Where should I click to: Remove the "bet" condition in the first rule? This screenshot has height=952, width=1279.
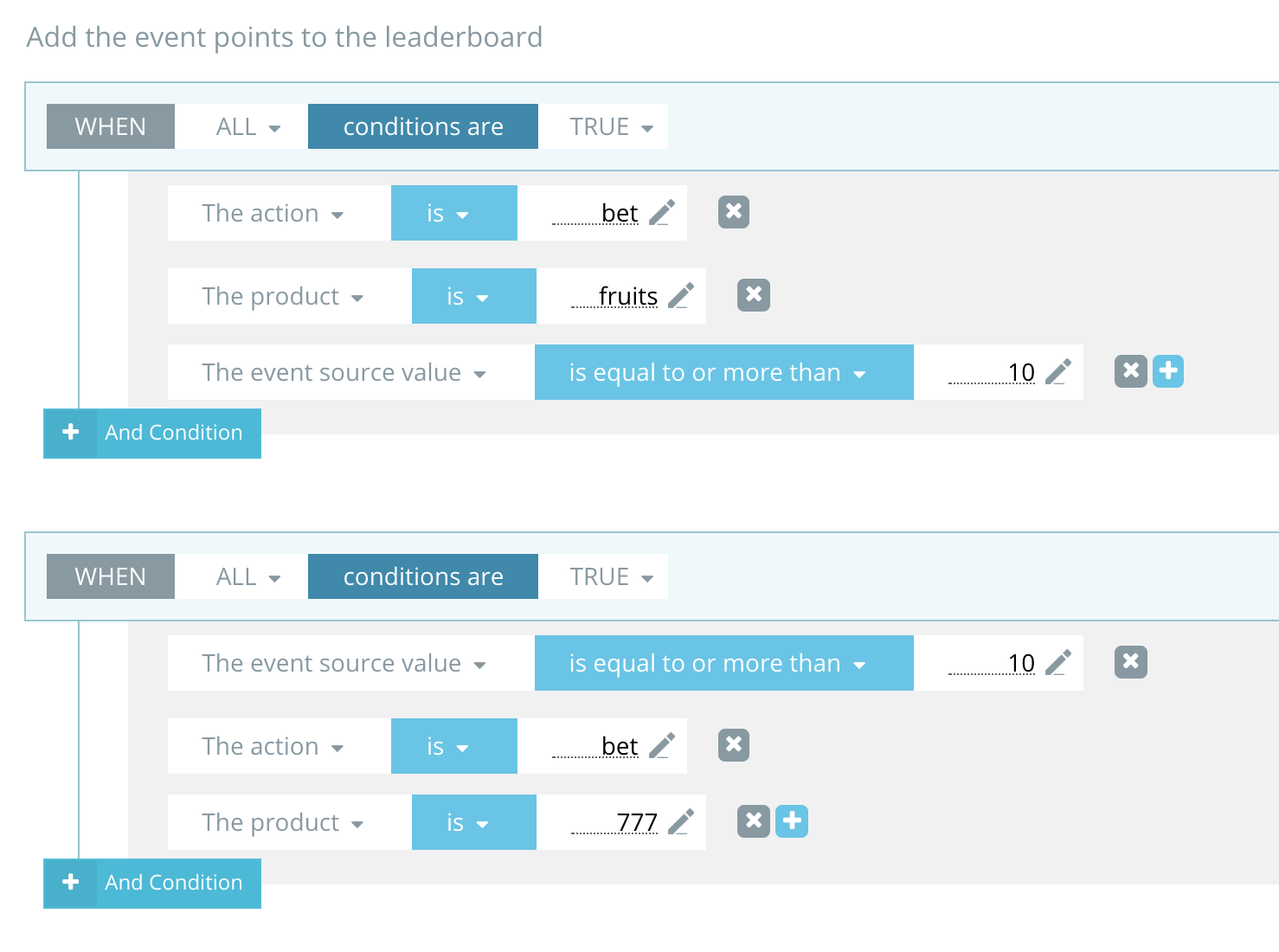click(733, 212)
